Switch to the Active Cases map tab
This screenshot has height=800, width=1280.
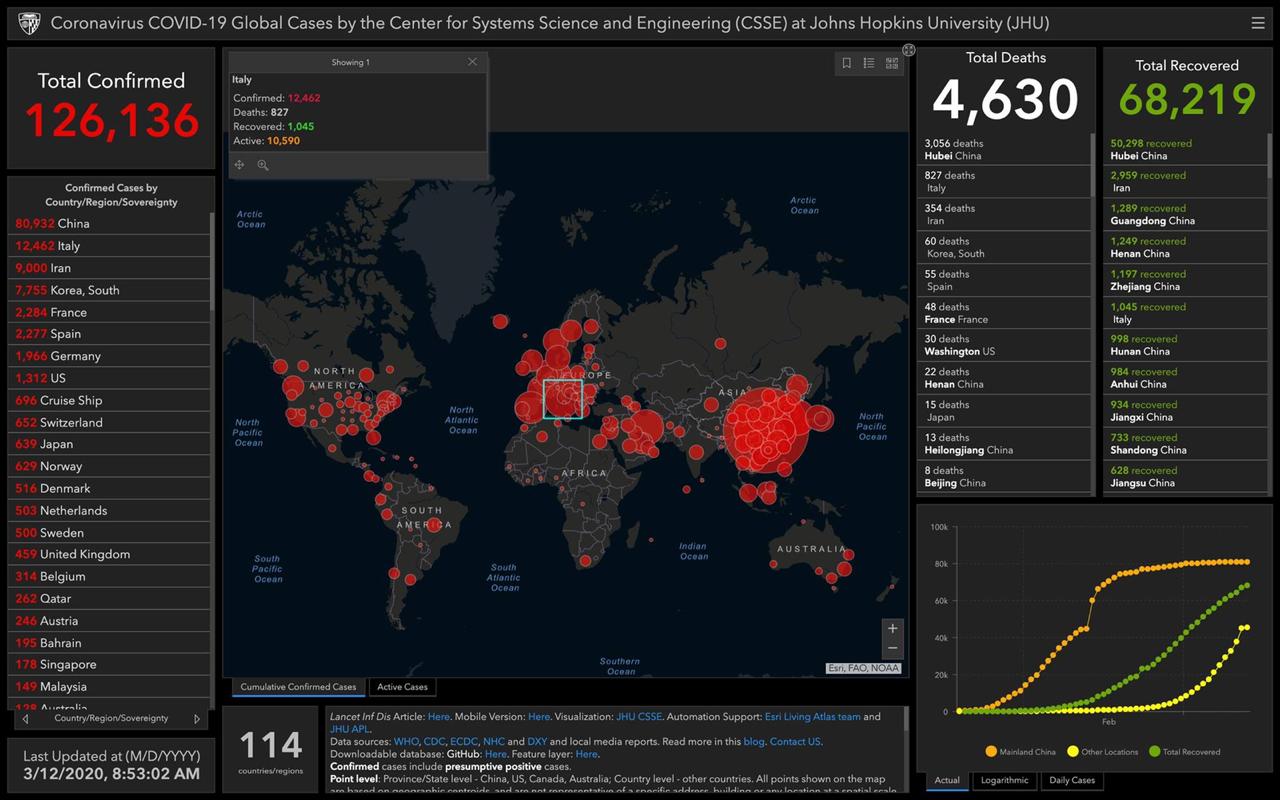[402, 687]
